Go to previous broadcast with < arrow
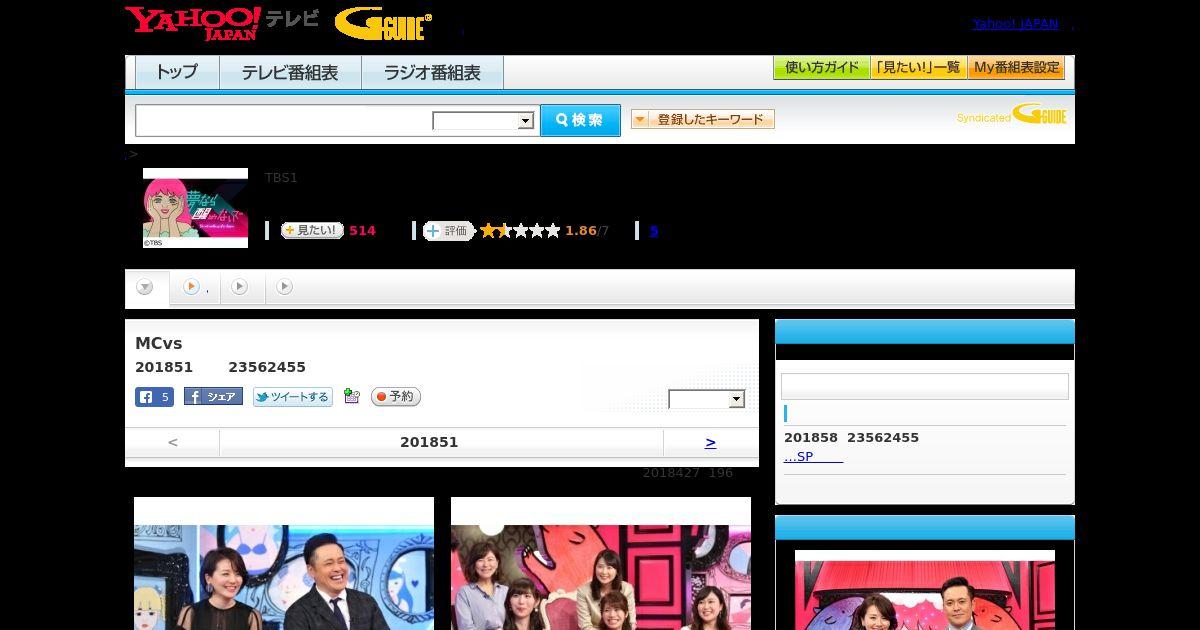The width and height of the screenshot is (1200, 630). 173,442
